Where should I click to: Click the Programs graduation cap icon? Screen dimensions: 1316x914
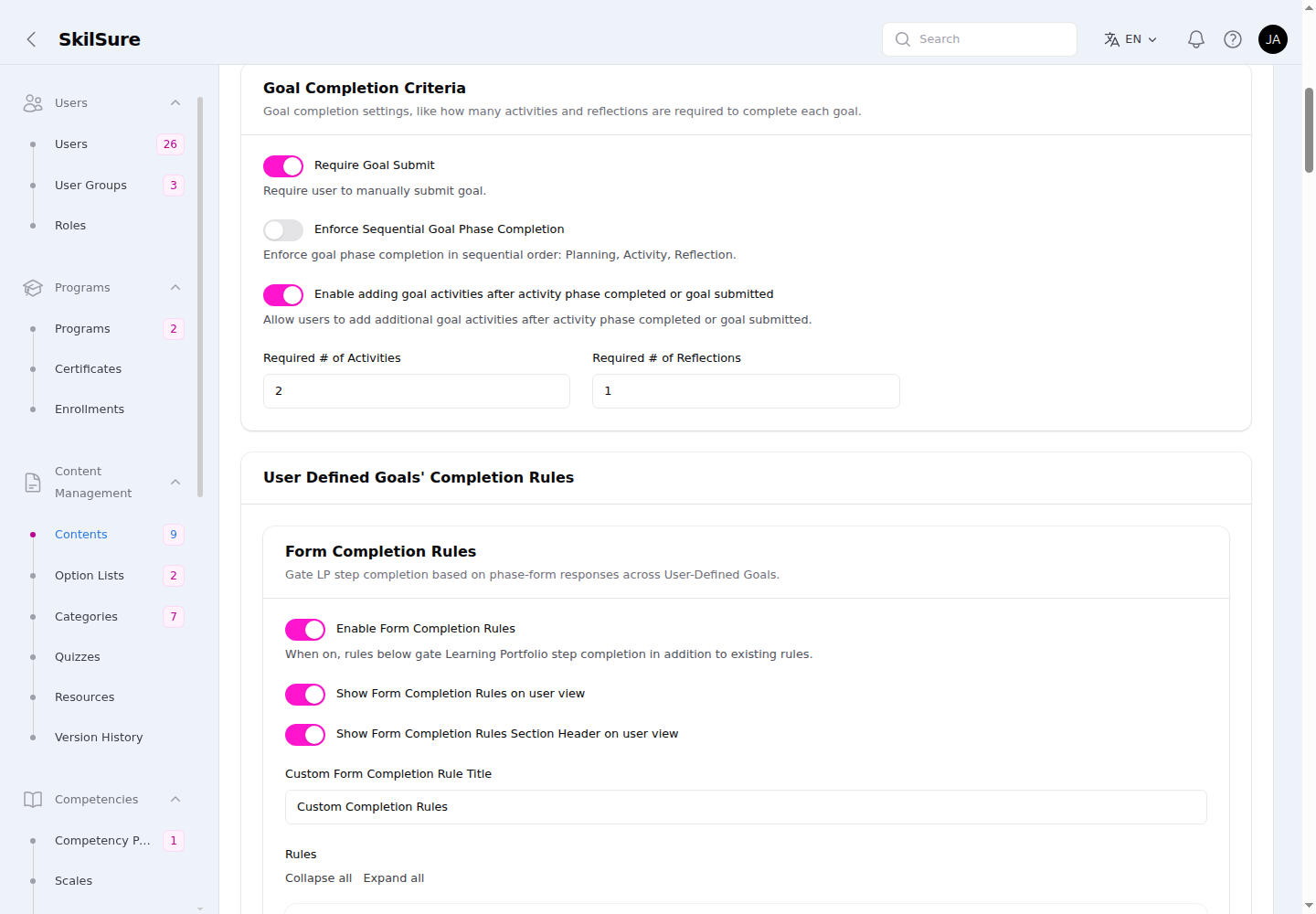pyautogui.click(x=33, y=288)
